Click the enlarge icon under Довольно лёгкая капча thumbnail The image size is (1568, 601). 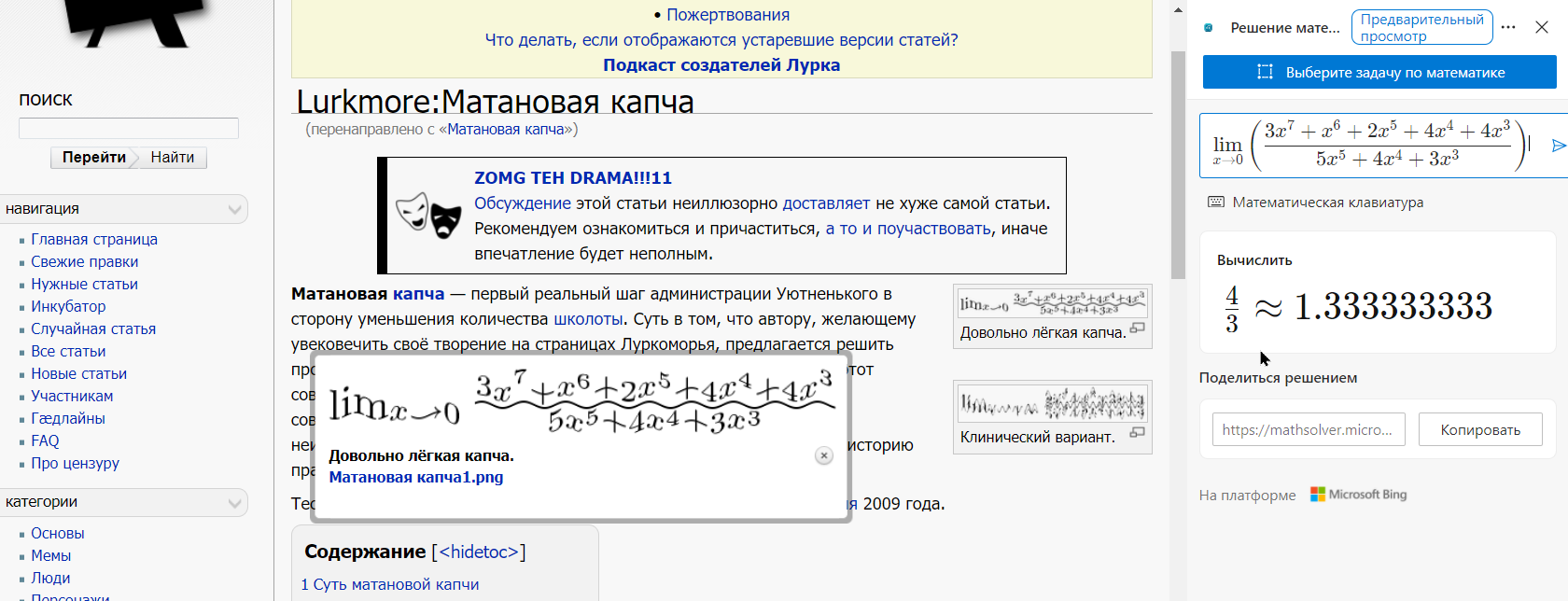click(x=1137, y=328)
